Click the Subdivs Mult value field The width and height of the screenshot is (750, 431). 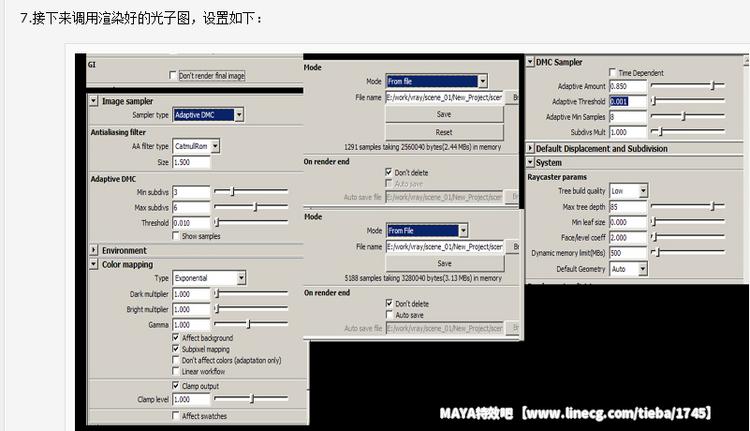628,133
